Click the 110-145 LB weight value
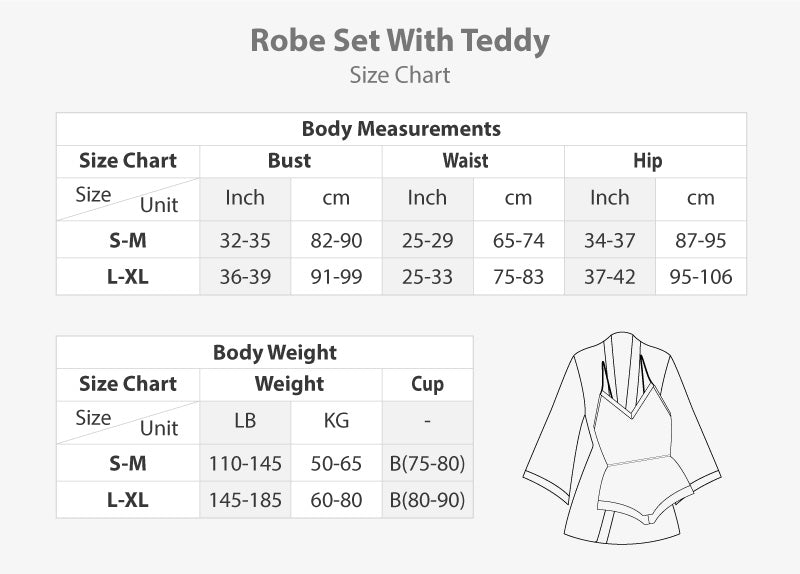800x574 pixels. click(245, 463)
